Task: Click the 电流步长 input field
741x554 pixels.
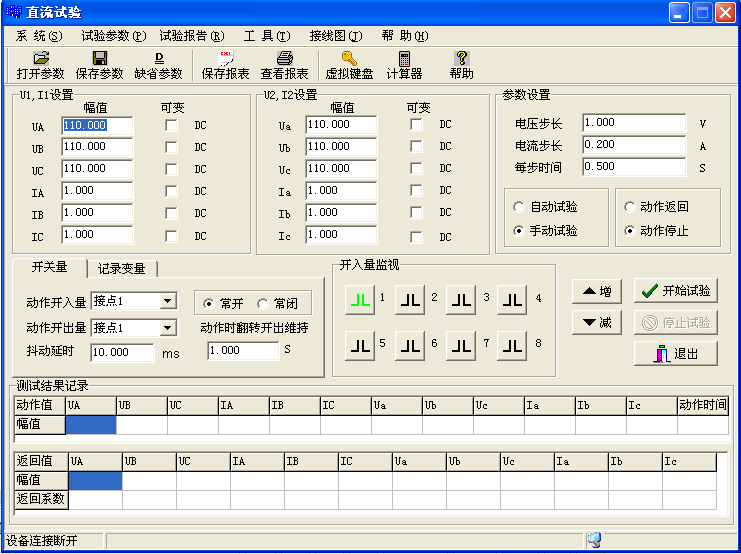Action: (634, 145)
